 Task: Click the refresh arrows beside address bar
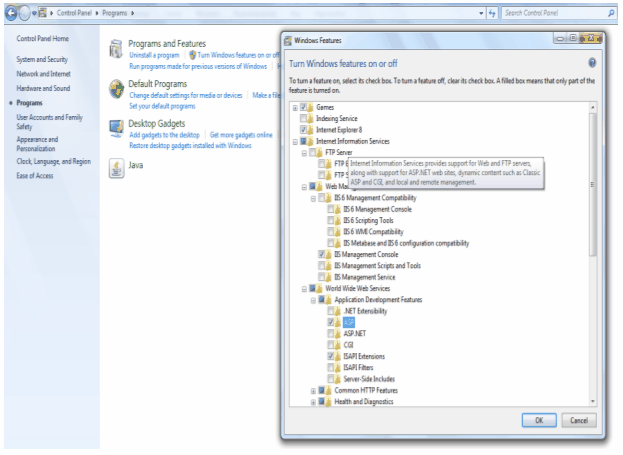pyautogui.click(x=491, y=13)
